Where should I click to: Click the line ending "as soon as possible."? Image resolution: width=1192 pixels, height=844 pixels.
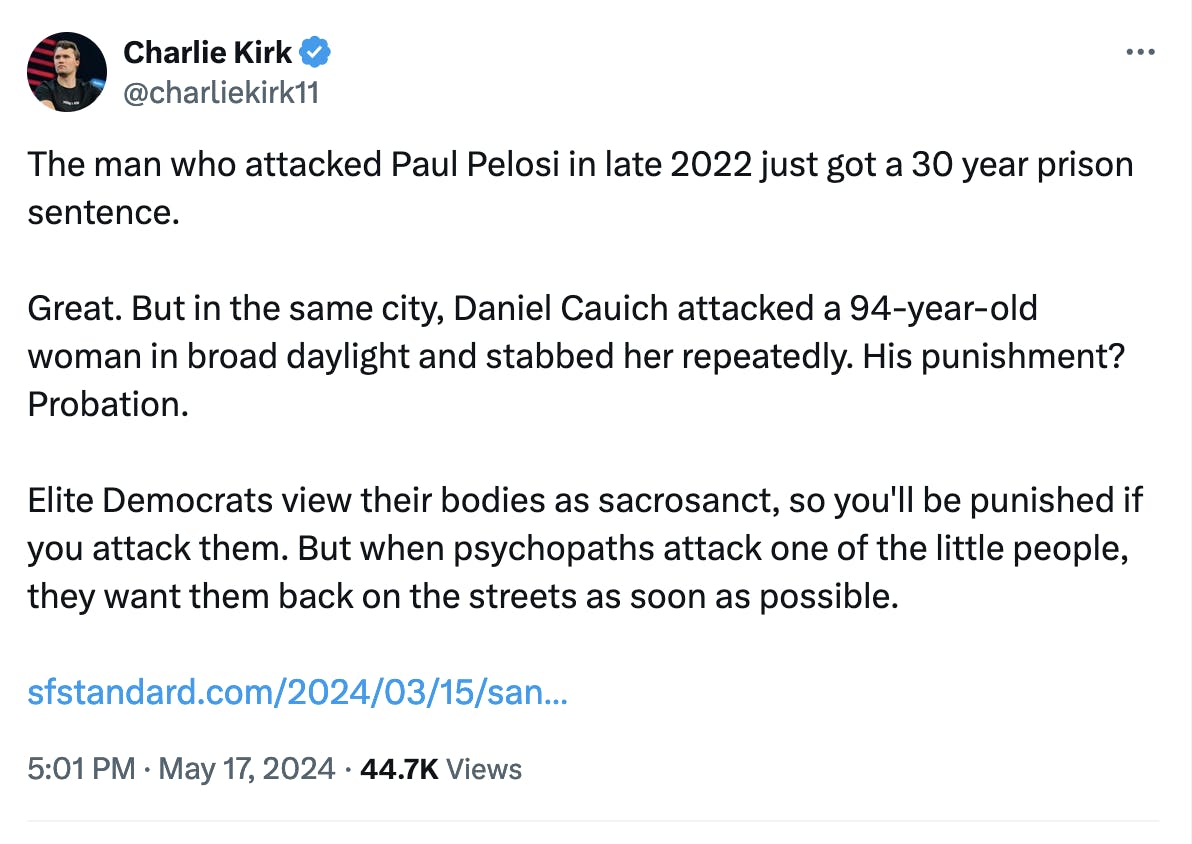point(463,596)
